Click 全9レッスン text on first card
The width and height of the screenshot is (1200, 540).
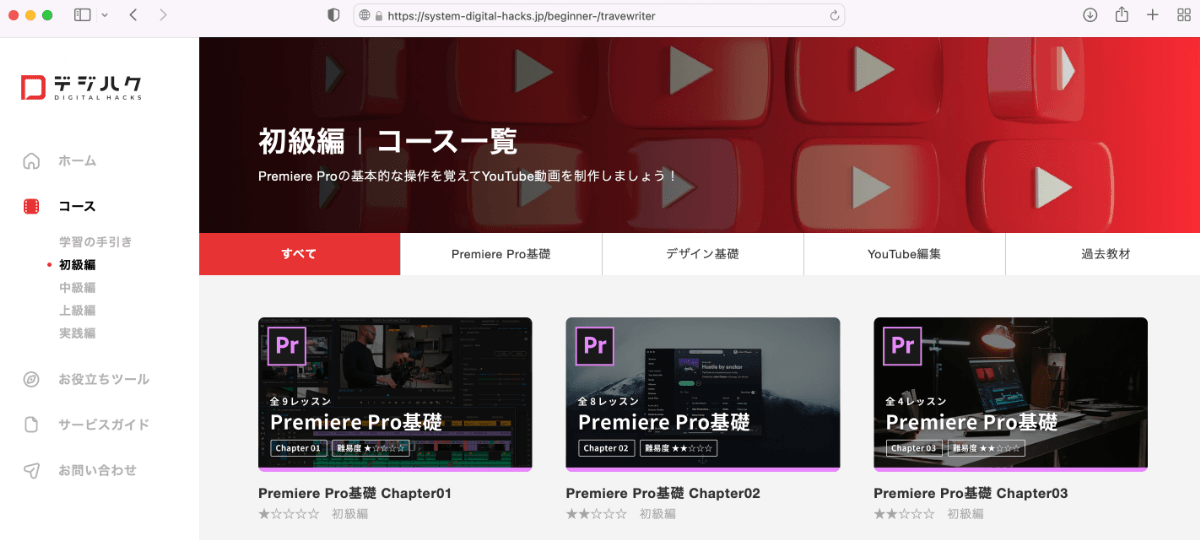299,401
